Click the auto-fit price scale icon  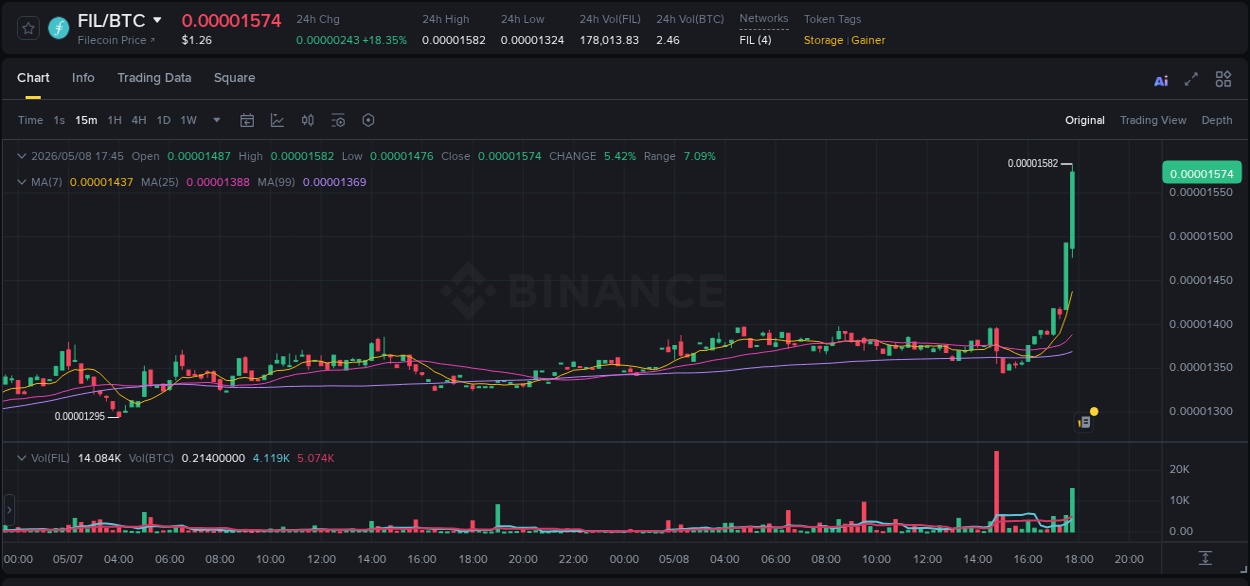point(1206,558)
